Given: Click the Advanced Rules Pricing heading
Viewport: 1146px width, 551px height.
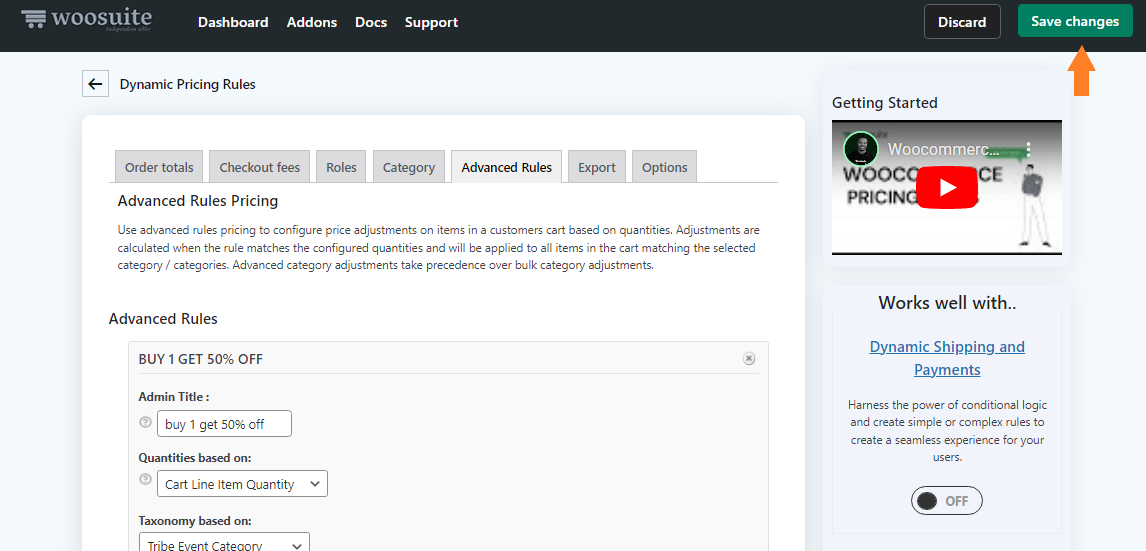Looking at the screenshot, I should [x=198, y=200].
